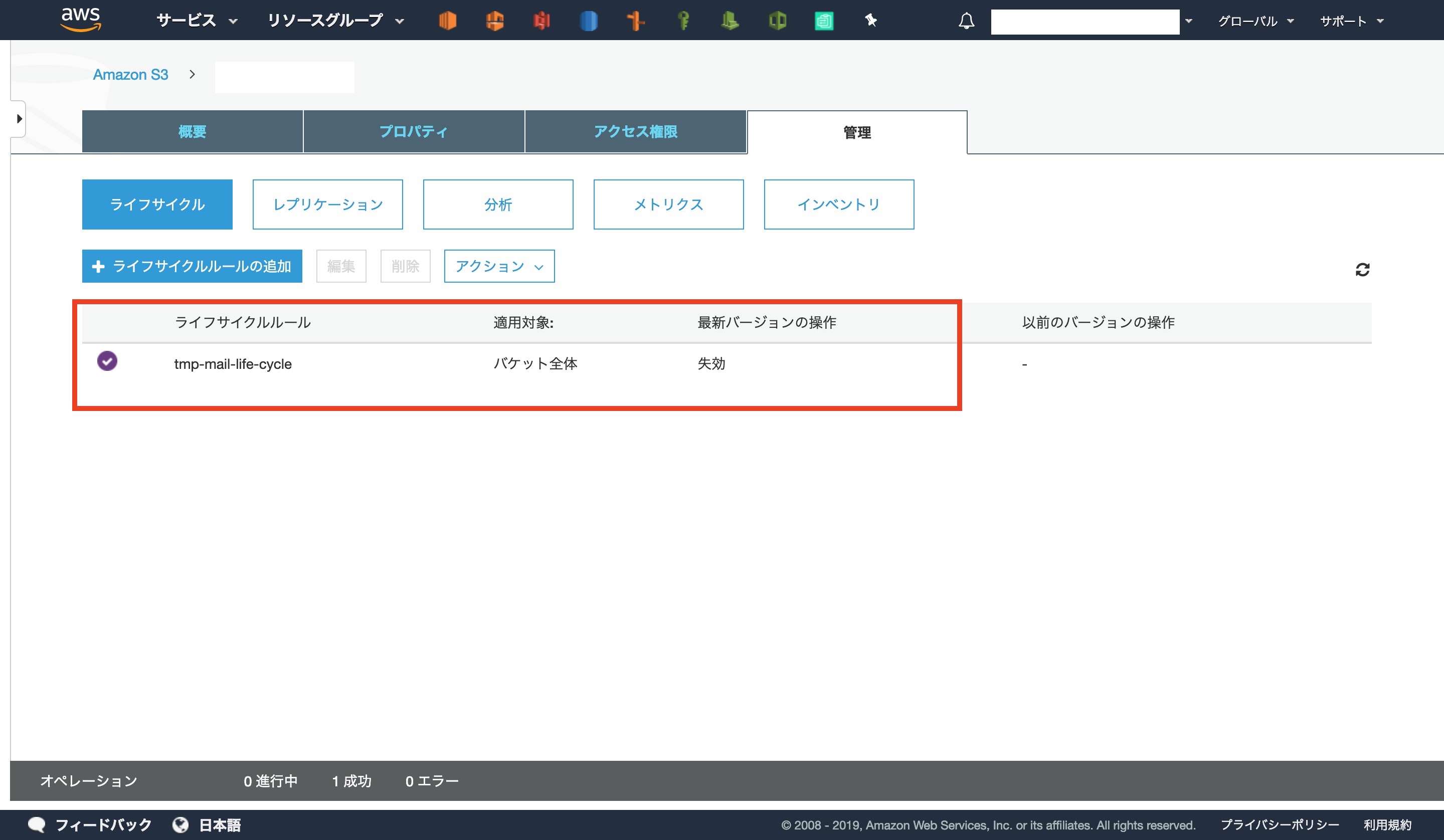This screenshot has width=1444, height=840.
Task: Uncheck the tmp-mail-life-cycle rule checkbox
Action: pyautogui.click(x=107, y=361)
